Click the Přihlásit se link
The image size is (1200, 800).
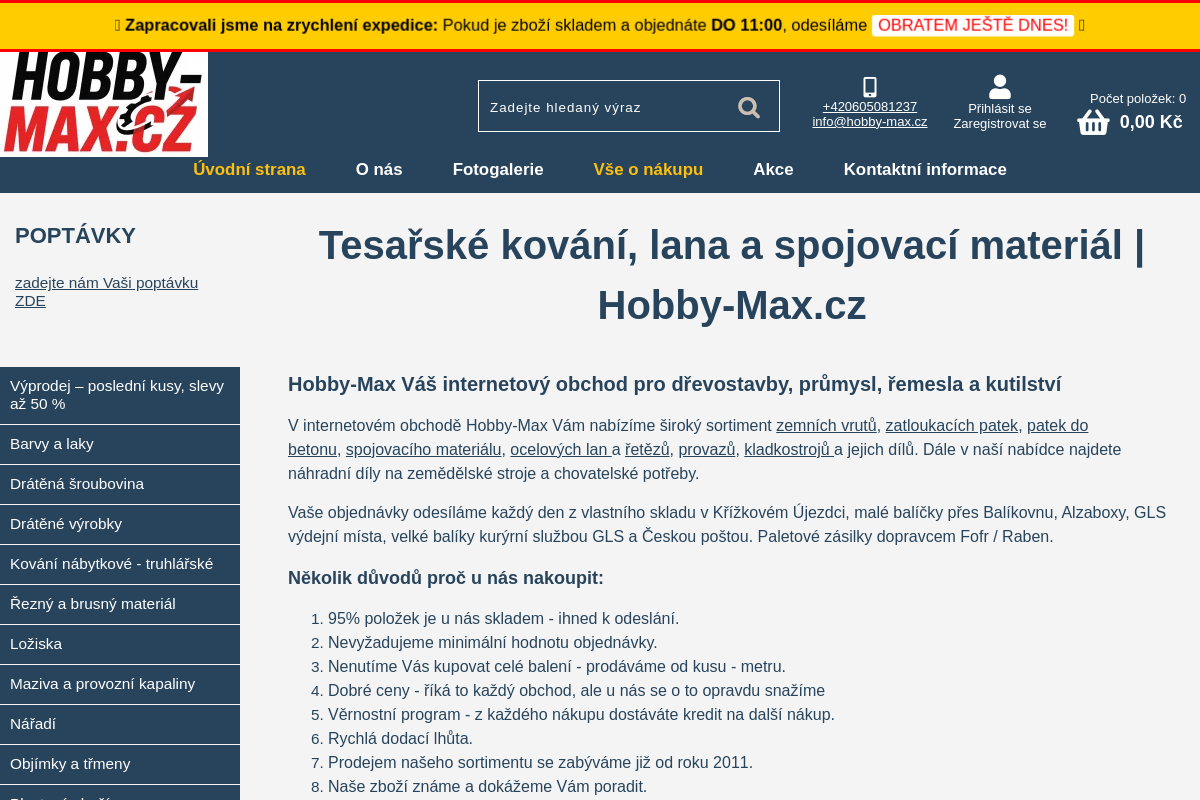tap(1000, 108)
